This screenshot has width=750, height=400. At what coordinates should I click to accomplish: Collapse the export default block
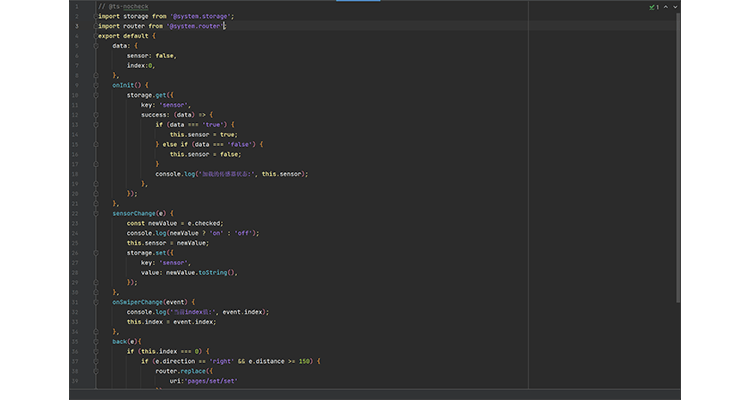(95, 36)
